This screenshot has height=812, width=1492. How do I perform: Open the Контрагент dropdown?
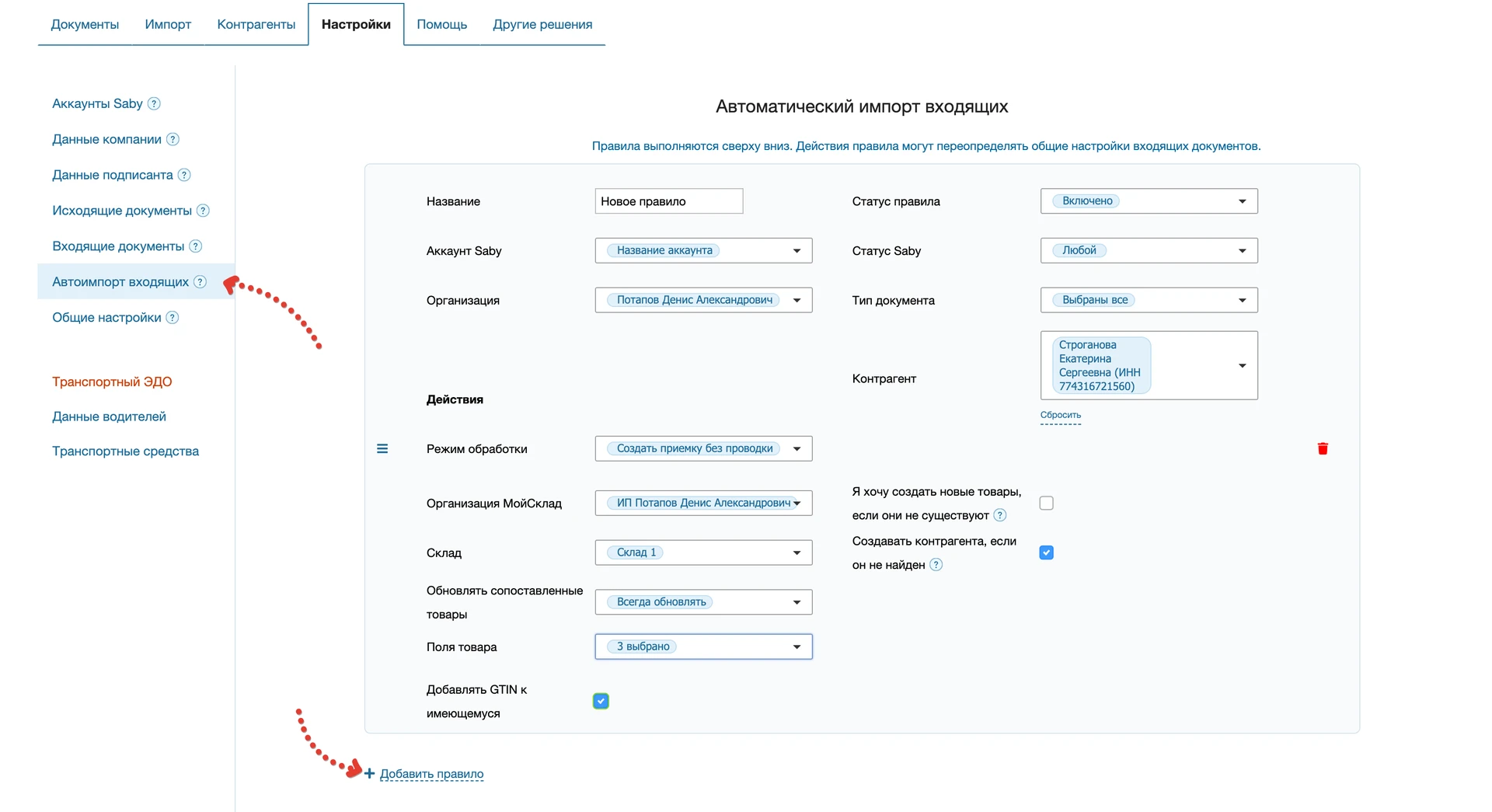(x=1149, y=365)
